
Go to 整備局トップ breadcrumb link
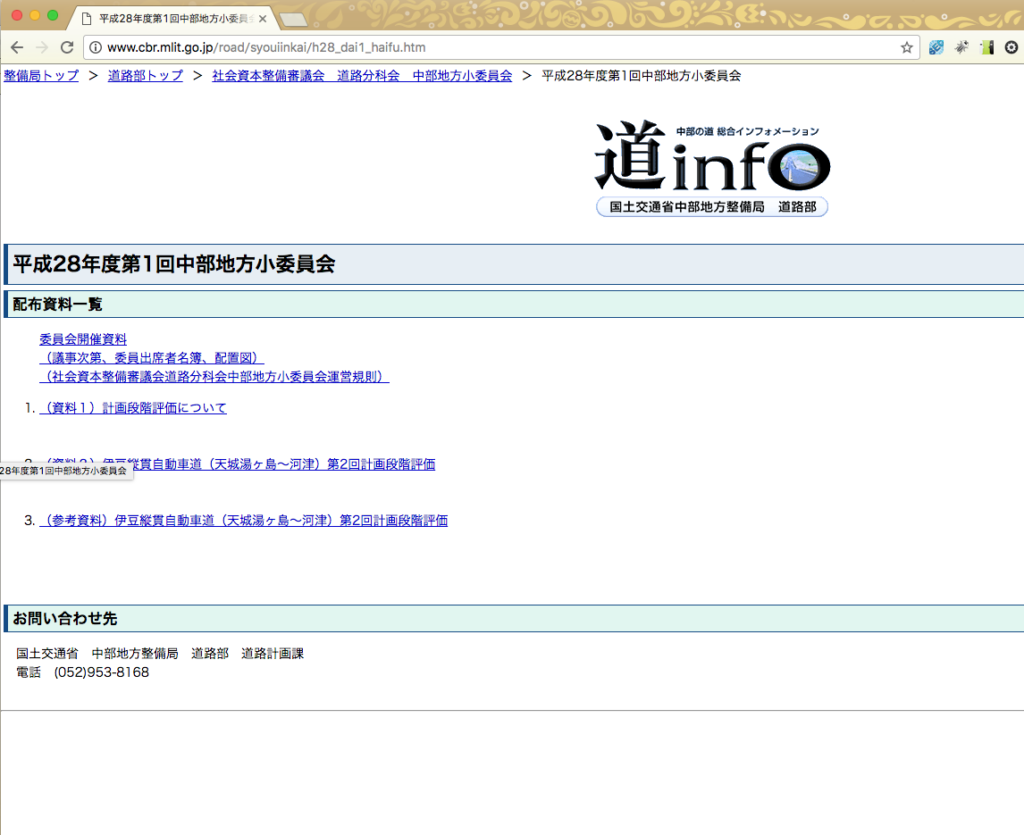(x=41, y=76)
